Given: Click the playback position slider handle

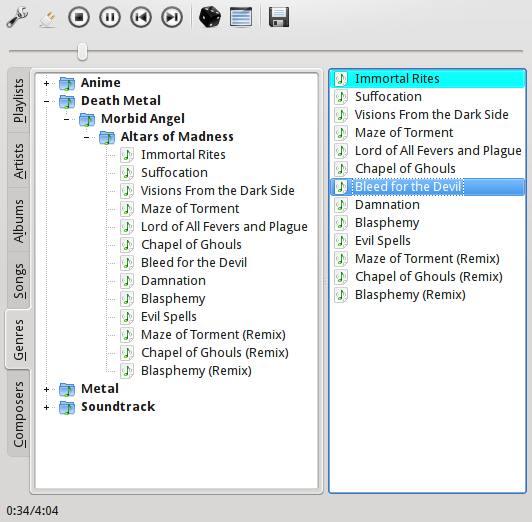Looking at the screenshot, I should coord(82,52).
